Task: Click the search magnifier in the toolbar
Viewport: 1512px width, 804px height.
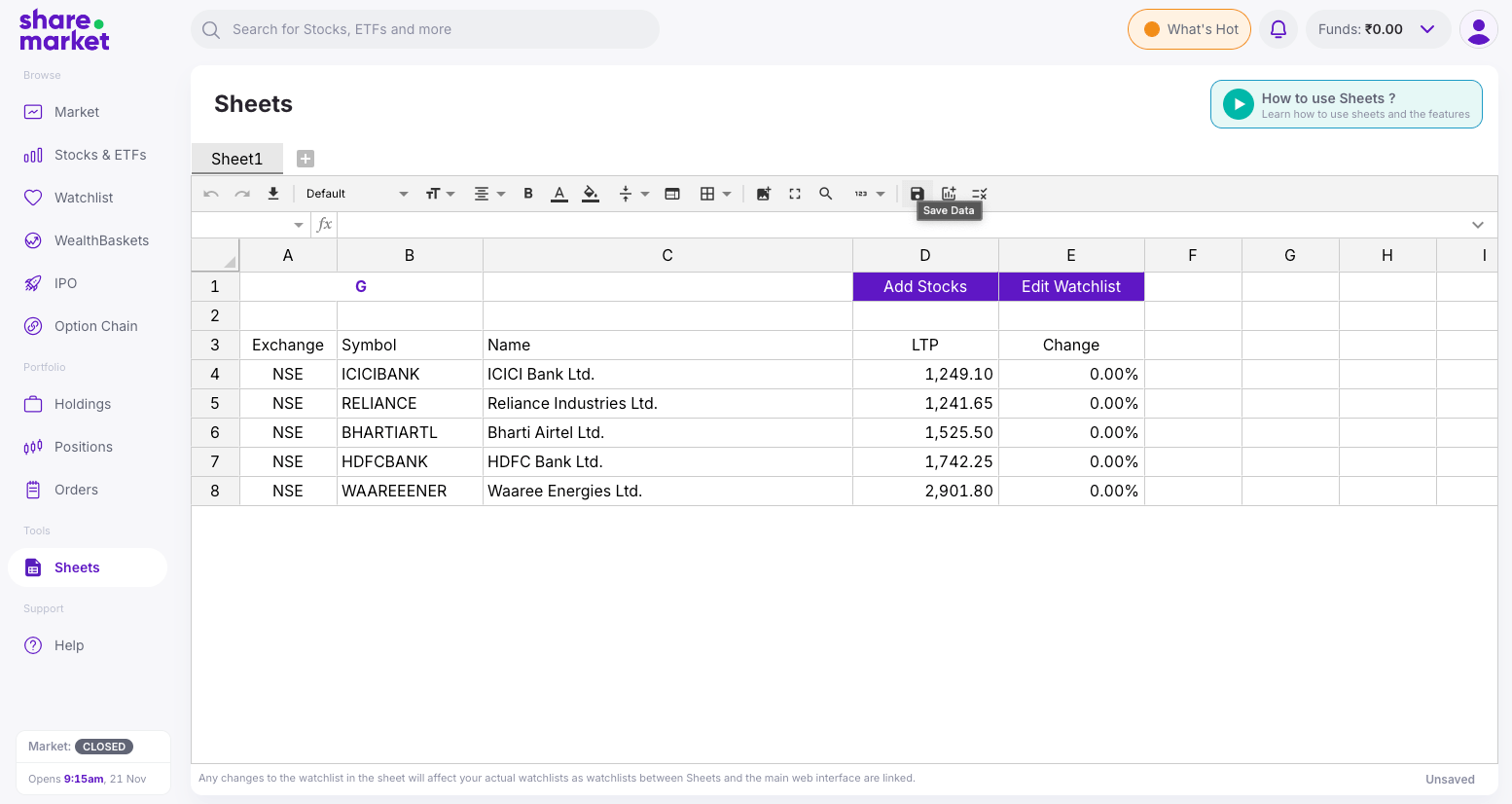Action: pyautogui.click(x=826, y=194)
